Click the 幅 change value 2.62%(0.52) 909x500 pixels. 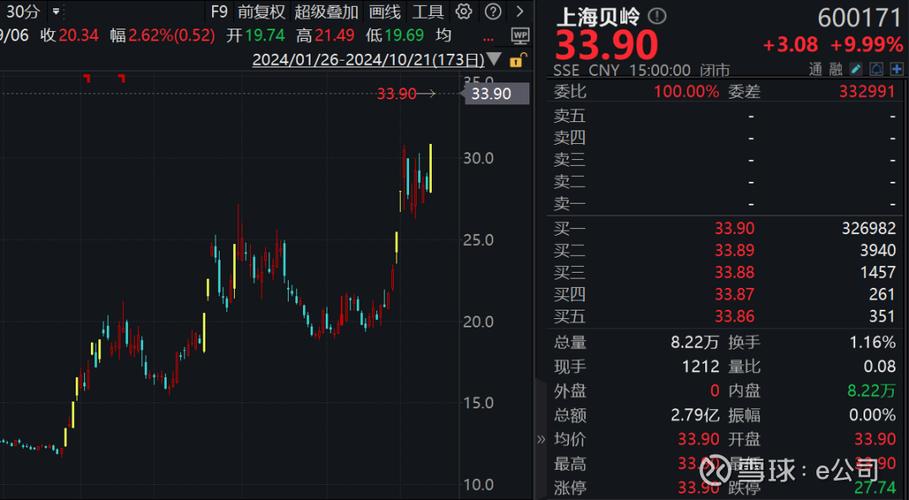[172, 36]
